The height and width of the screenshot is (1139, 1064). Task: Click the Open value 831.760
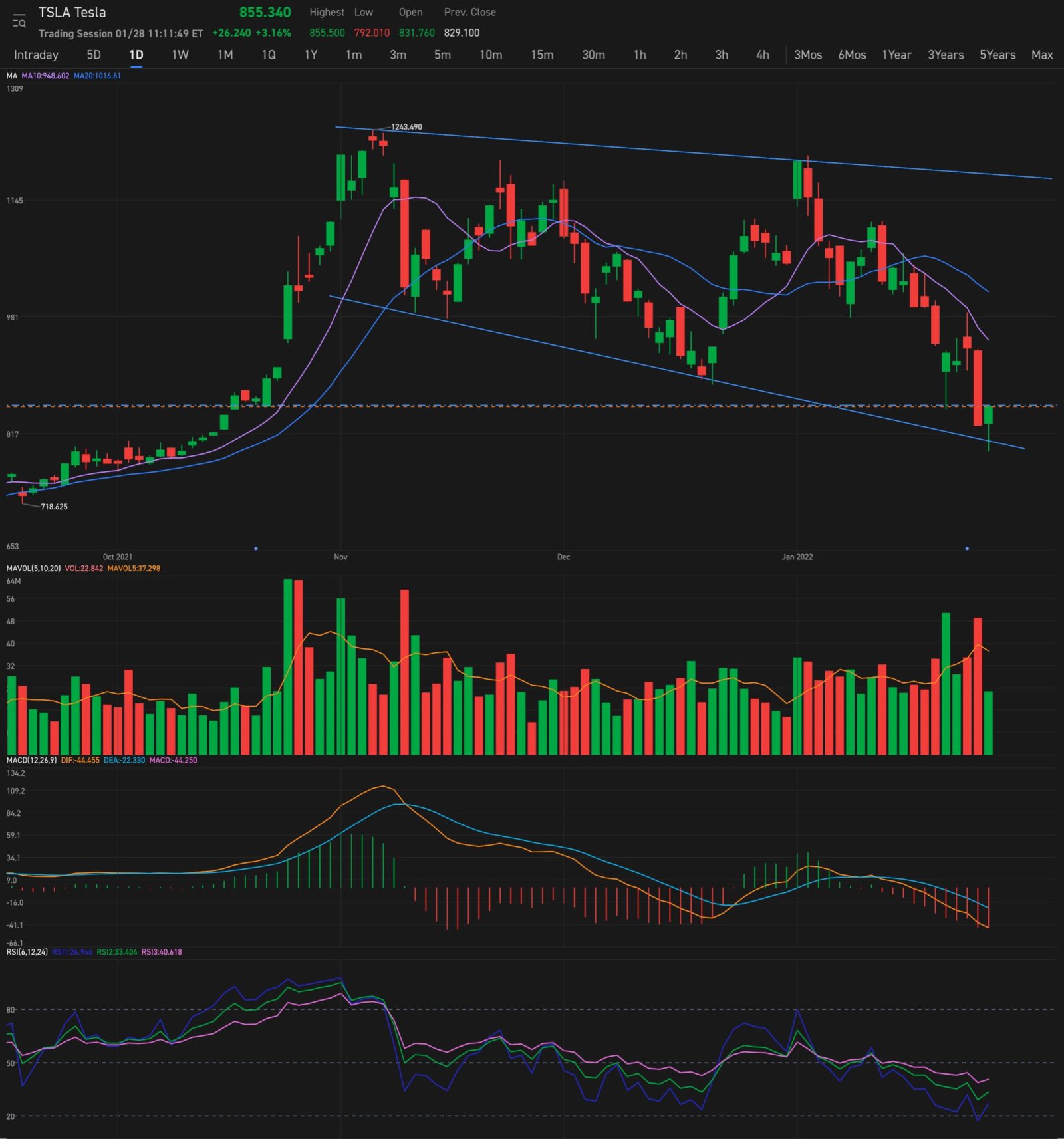417,33
